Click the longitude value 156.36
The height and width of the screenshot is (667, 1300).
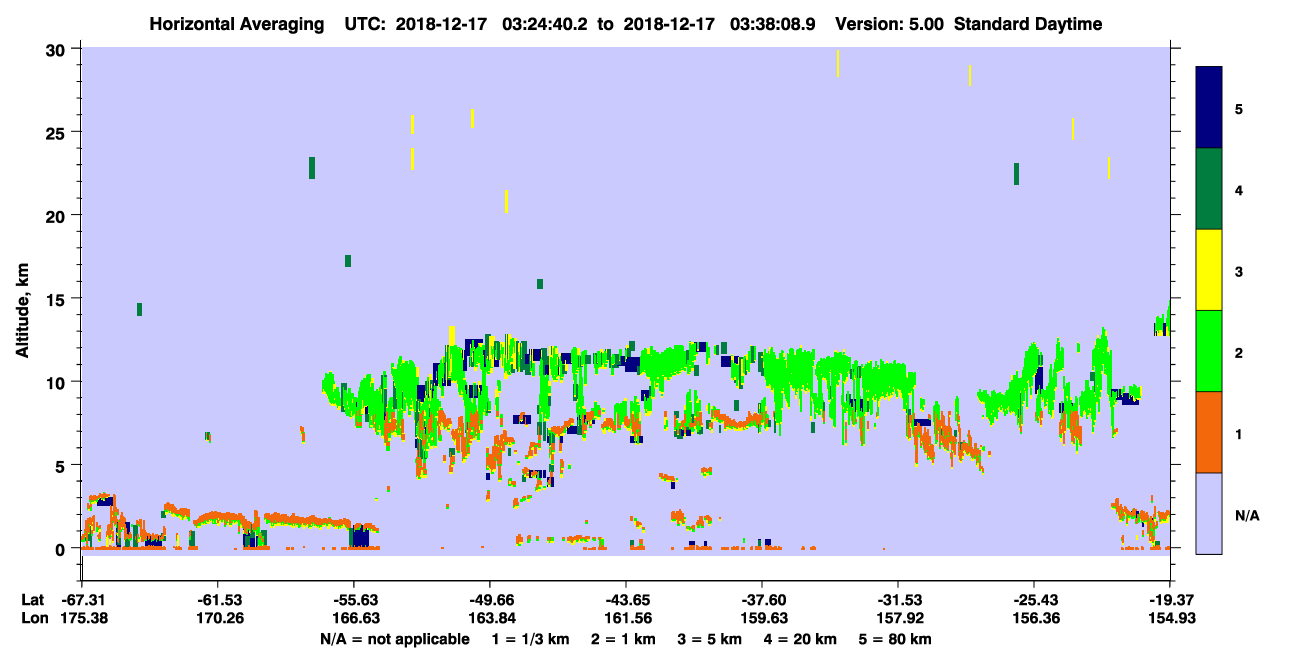pos(1034,618)
